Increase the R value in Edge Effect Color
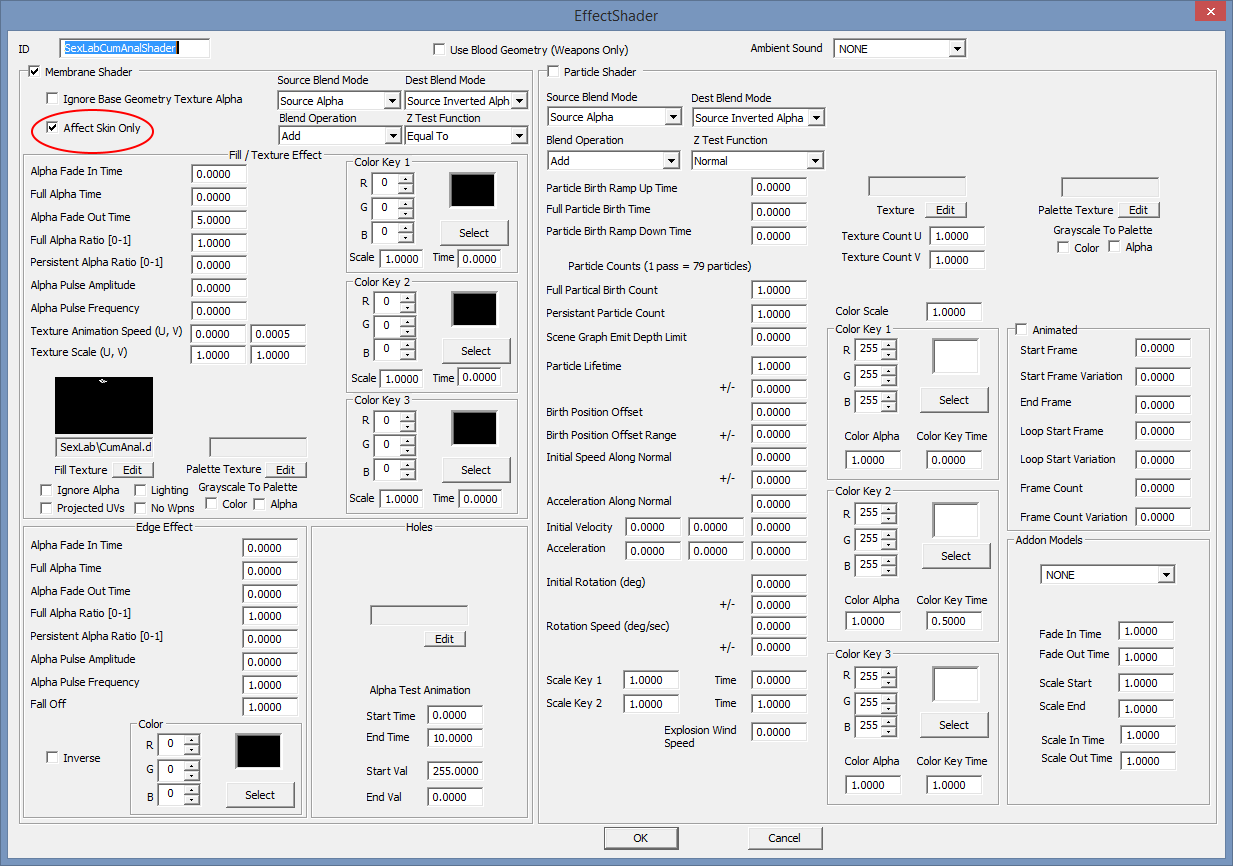The width and height of the screenshot is (1233, 866). click(192, 740)
